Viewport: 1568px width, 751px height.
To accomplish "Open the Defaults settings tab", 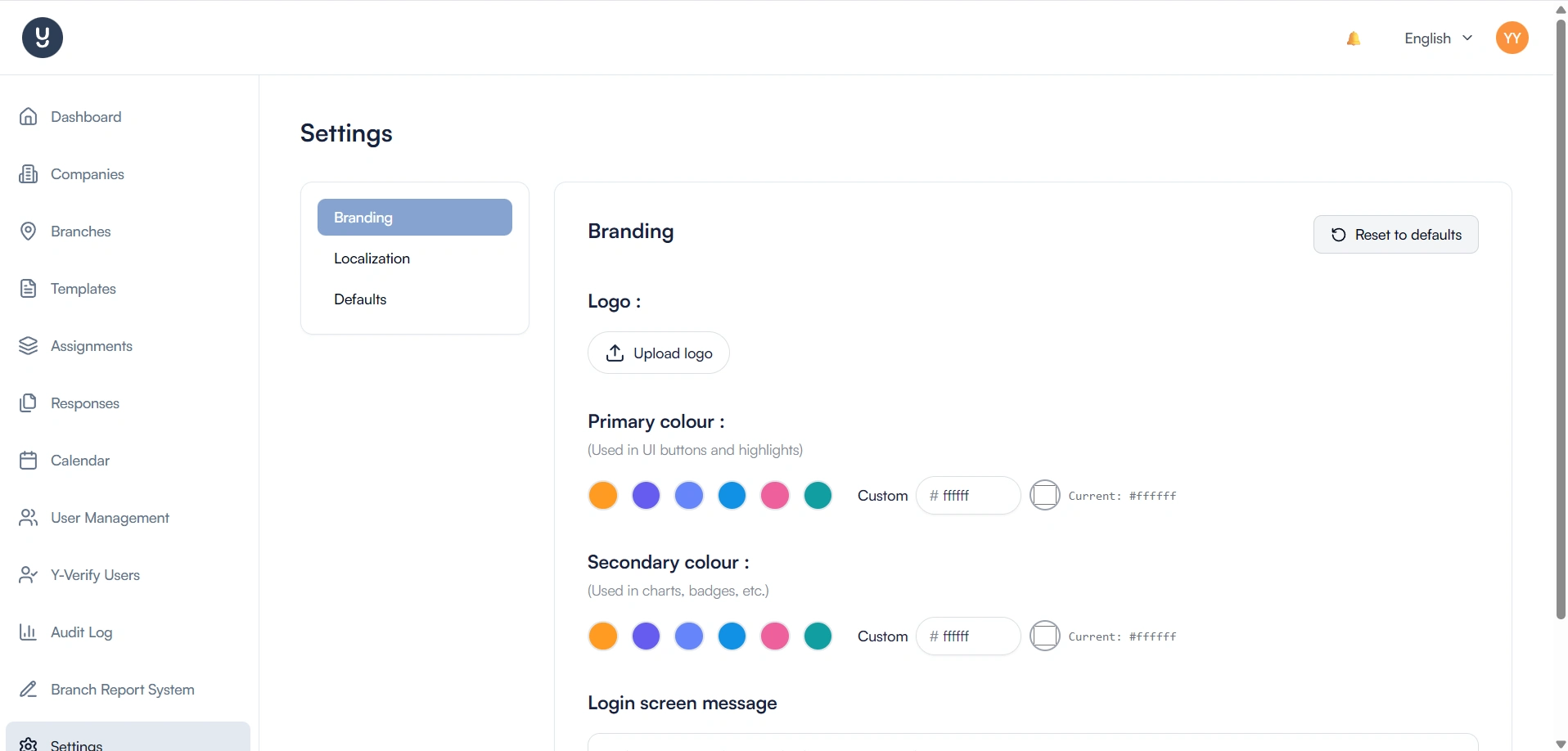I will tap(360, 299).
